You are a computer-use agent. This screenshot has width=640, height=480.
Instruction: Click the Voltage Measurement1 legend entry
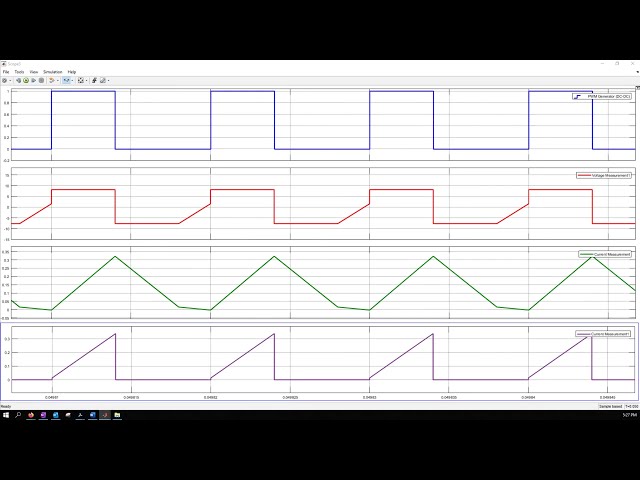click(x=604, y=175)
